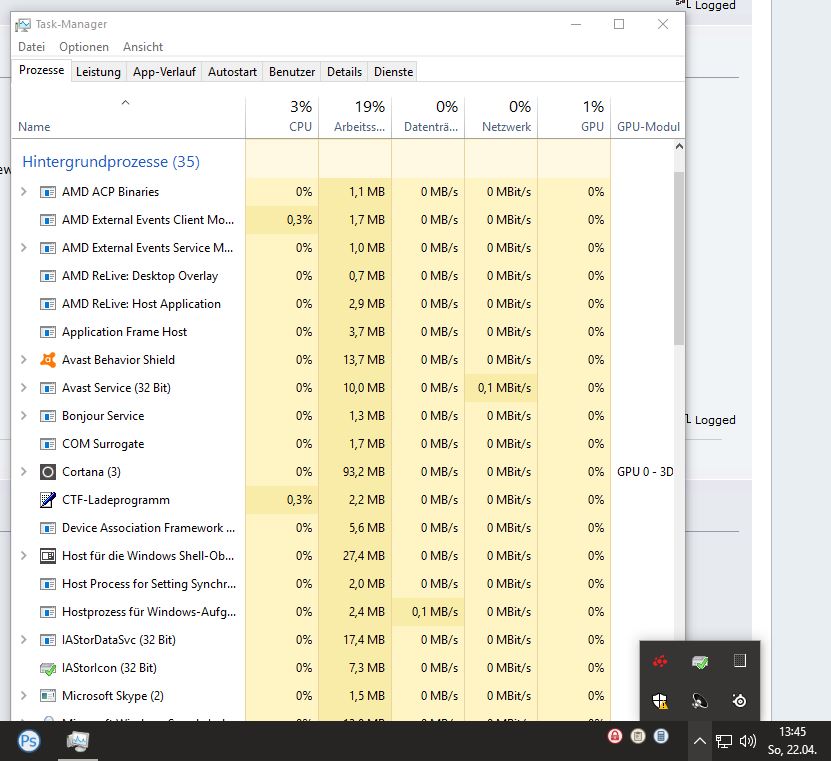Switch to the Details tab

(x=344, y=72)
